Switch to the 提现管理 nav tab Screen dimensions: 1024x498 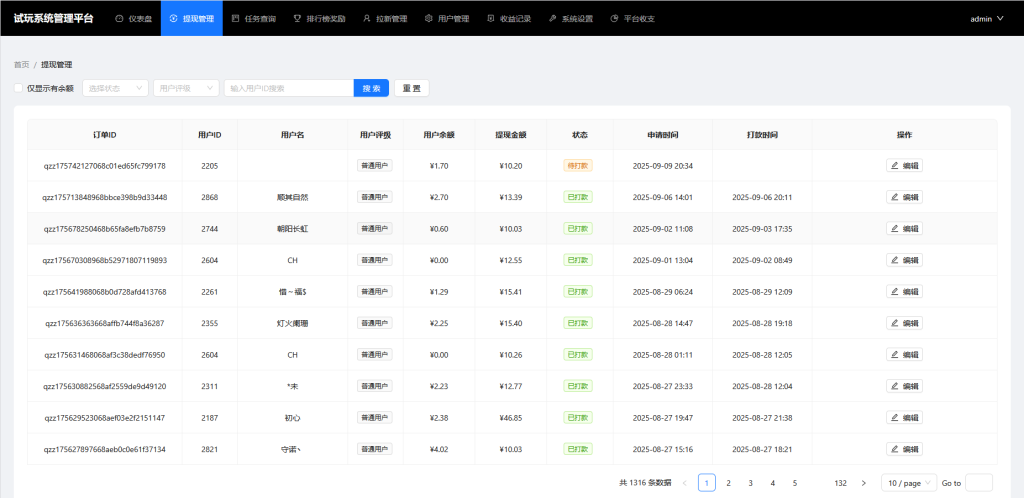point(192,18)
